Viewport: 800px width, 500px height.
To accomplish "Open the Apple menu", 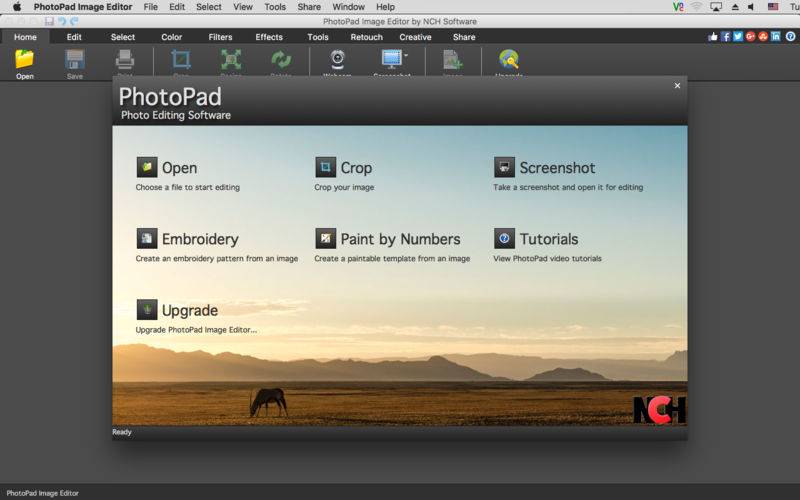I will click(x=17, y=7).
